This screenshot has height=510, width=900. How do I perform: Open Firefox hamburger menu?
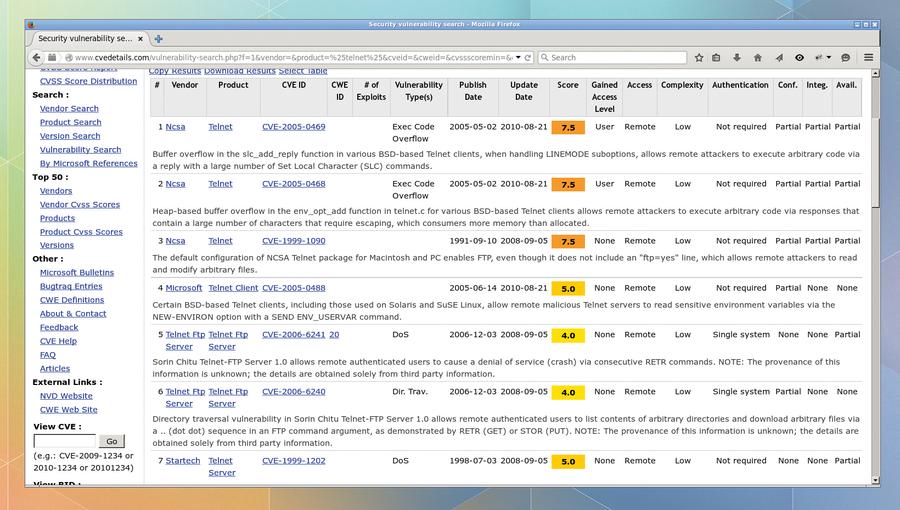point(868,57)
